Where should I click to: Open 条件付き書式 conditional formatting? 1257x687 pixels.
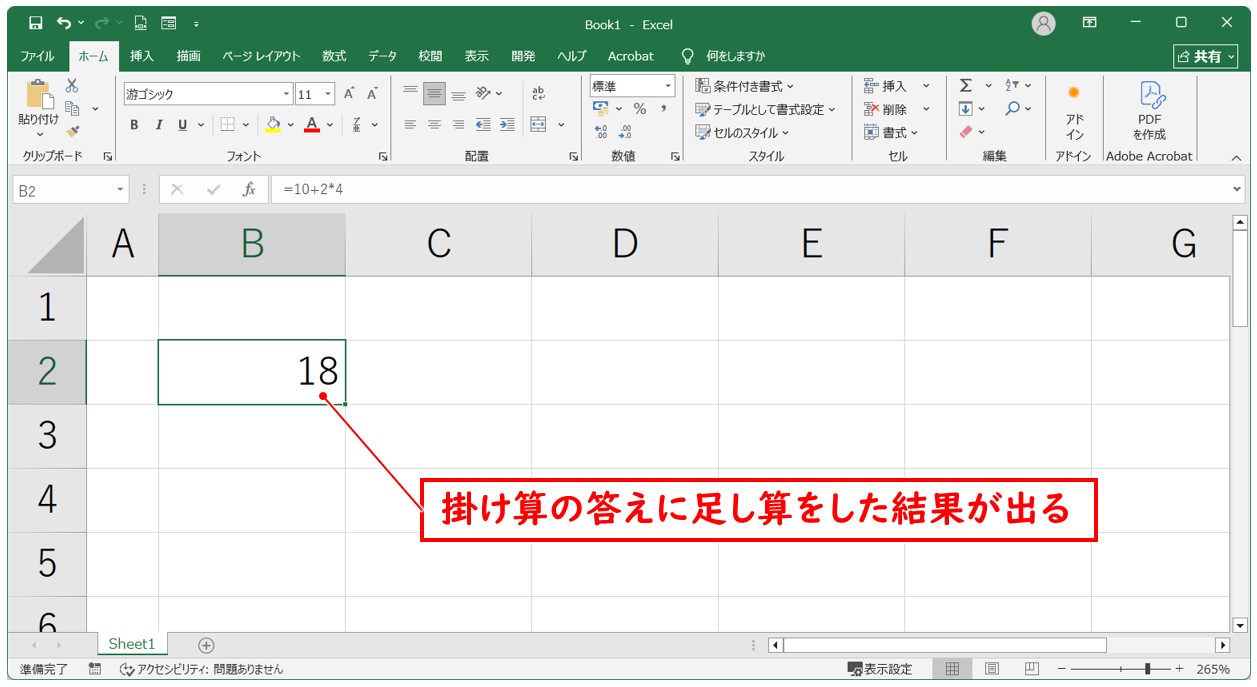point(745,86)
